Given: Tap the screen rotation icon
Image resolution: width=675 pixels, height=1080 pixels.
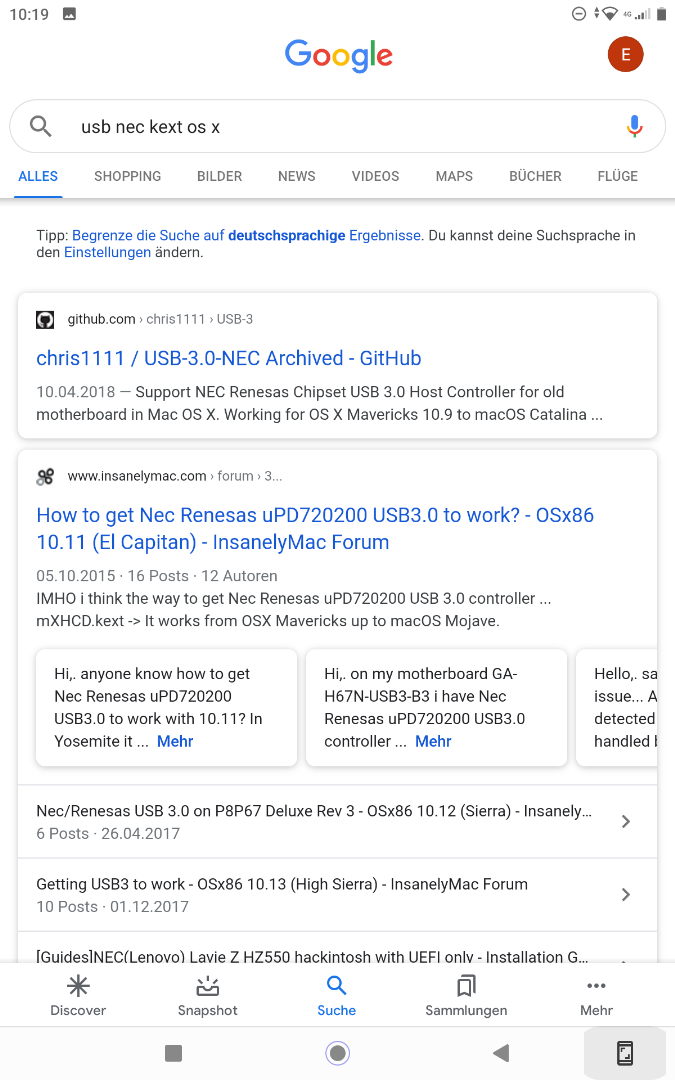Looking at the screenshot, I should pyautogui.click(x=624, y=1053).
